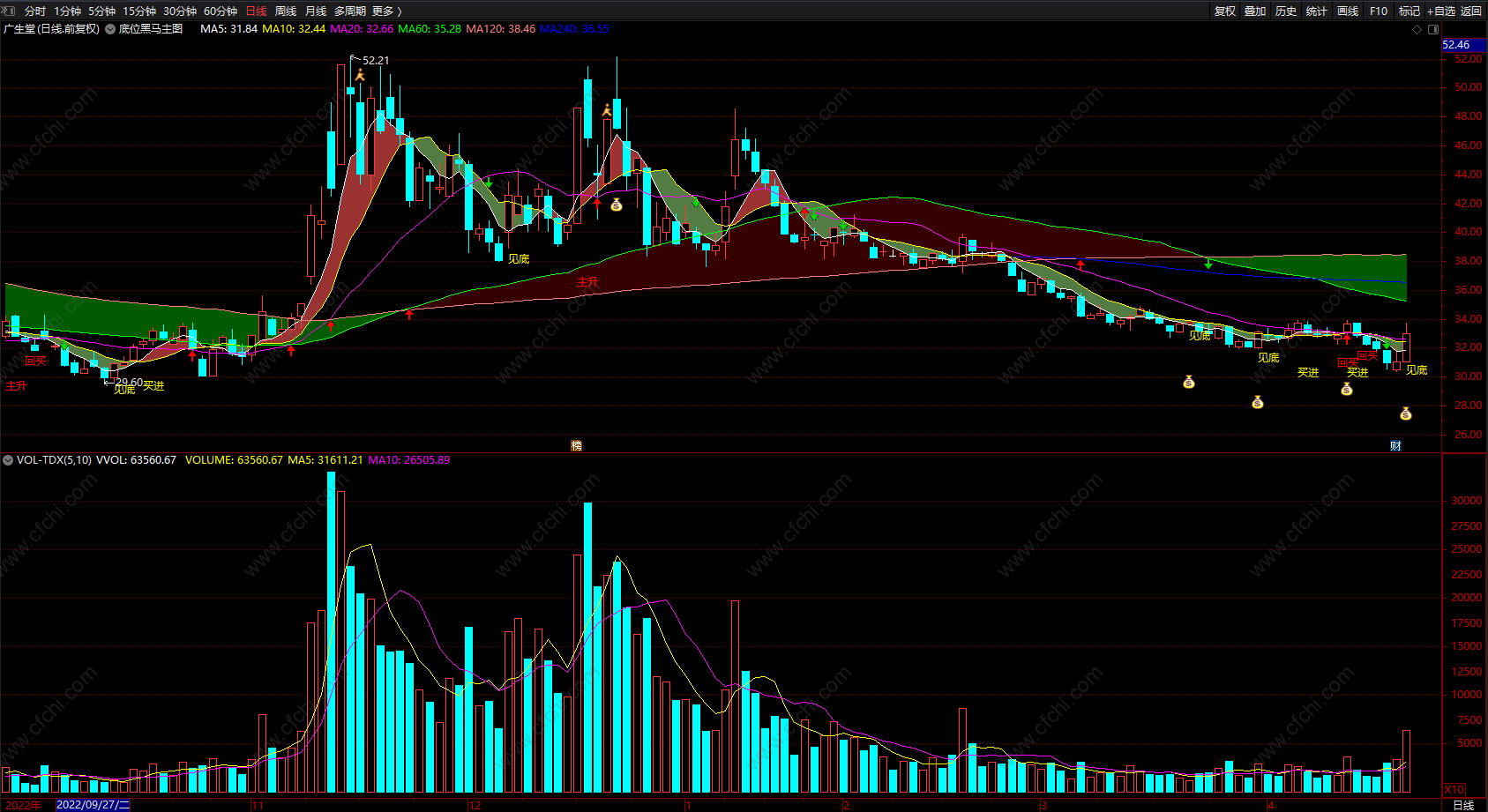Select the 60分钟 period tab
The image size is (1488, 812).
pyautogui.click(x=221, y=11)
